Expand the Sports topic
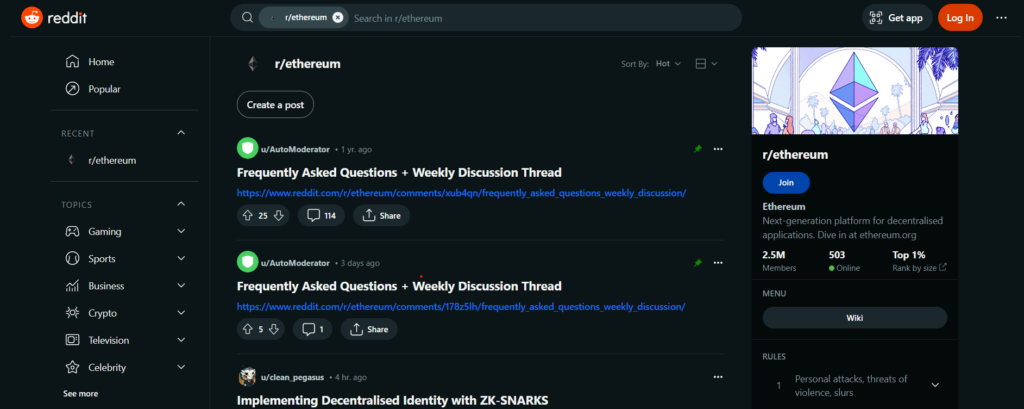 (x=181, y=259)
